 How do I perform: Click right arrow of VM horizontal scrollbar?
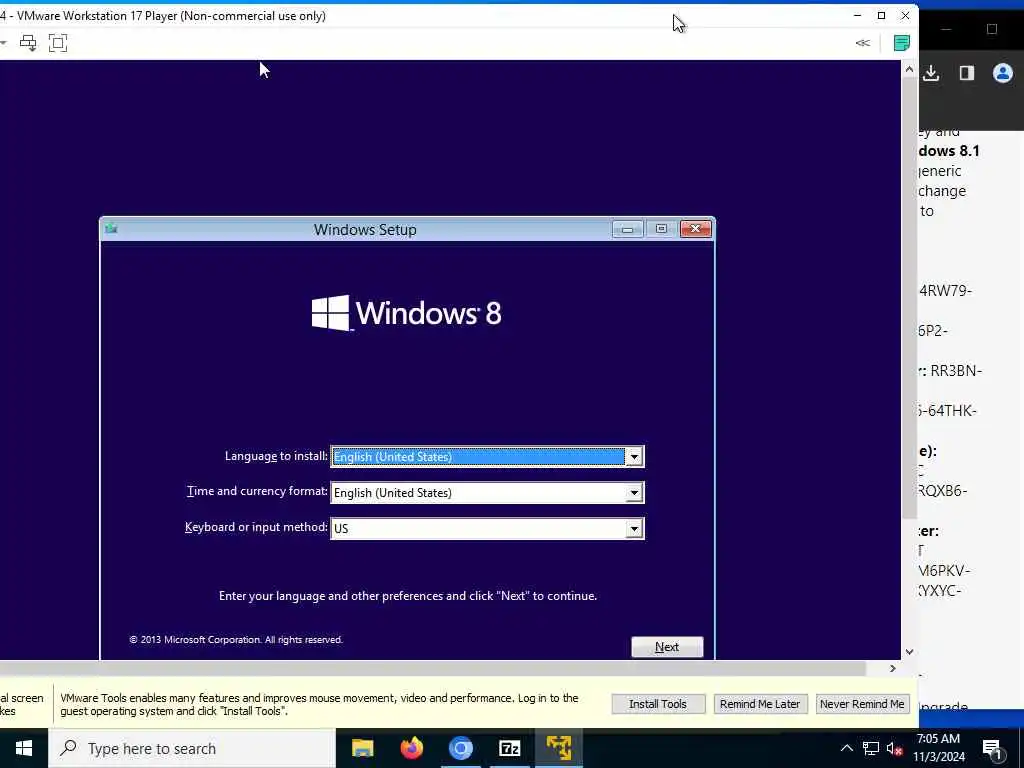(x=893, y=668)
